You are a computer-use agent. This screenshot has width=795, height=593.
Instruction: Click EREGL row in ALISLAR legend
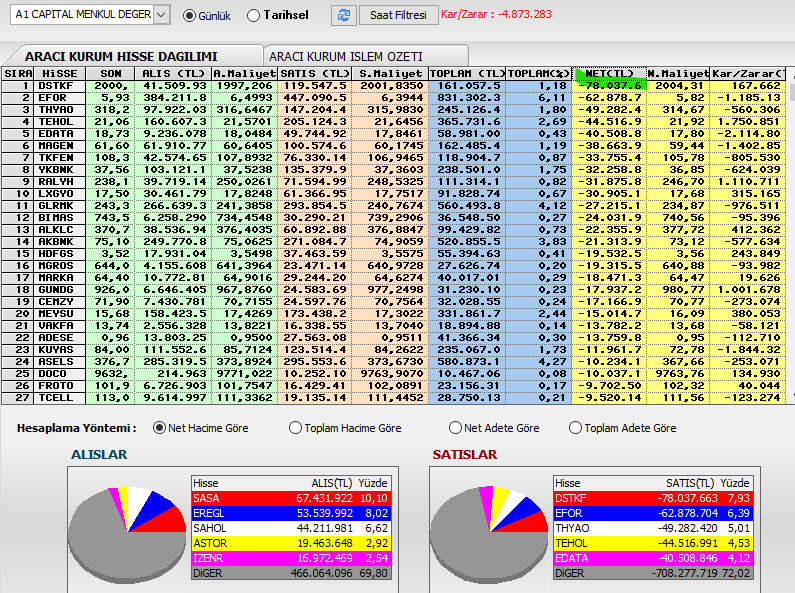point(291,513)
